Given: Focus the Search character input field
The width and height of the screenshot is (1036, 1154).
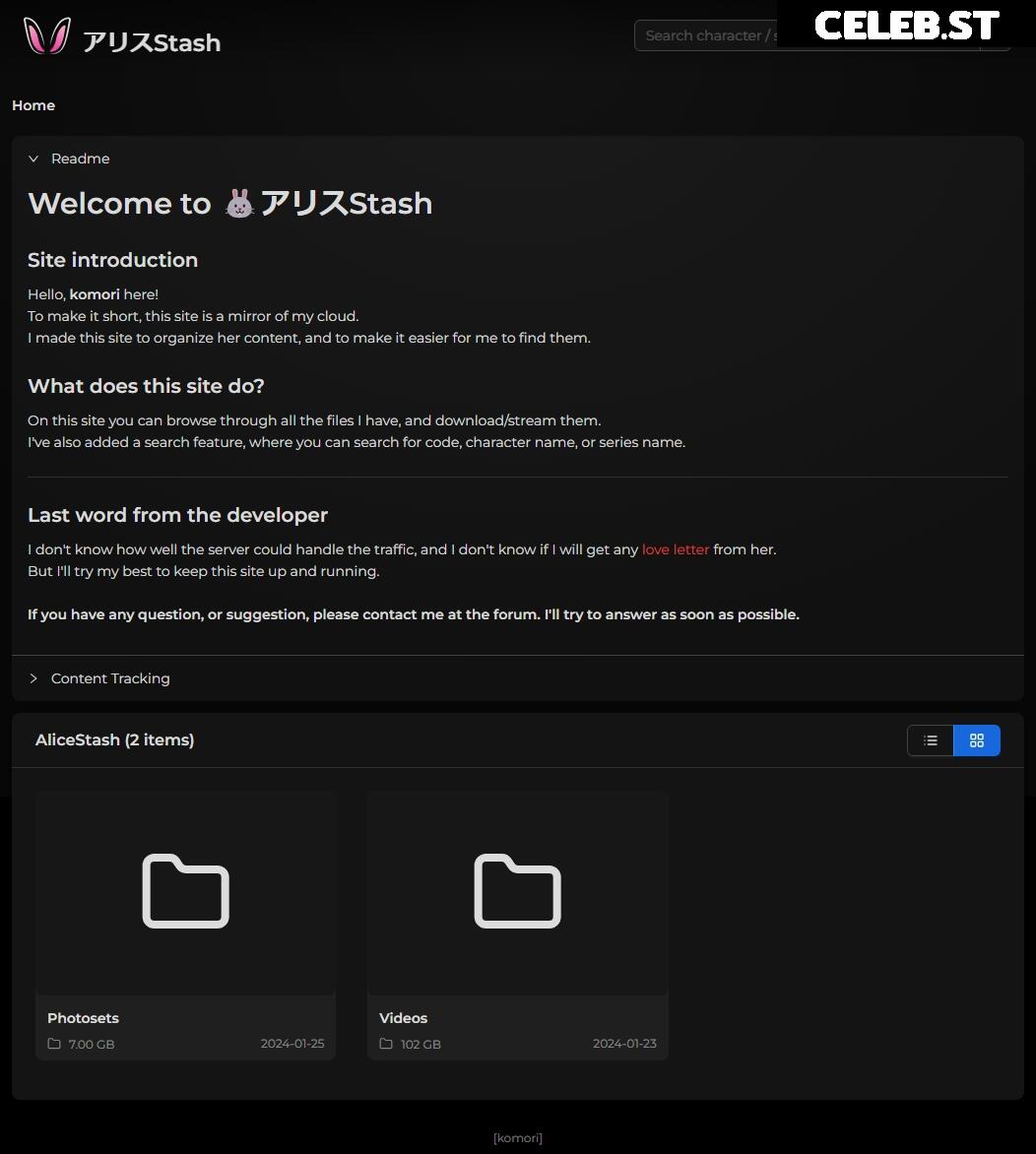Looking at the screenshot, I should coord(705,35).
